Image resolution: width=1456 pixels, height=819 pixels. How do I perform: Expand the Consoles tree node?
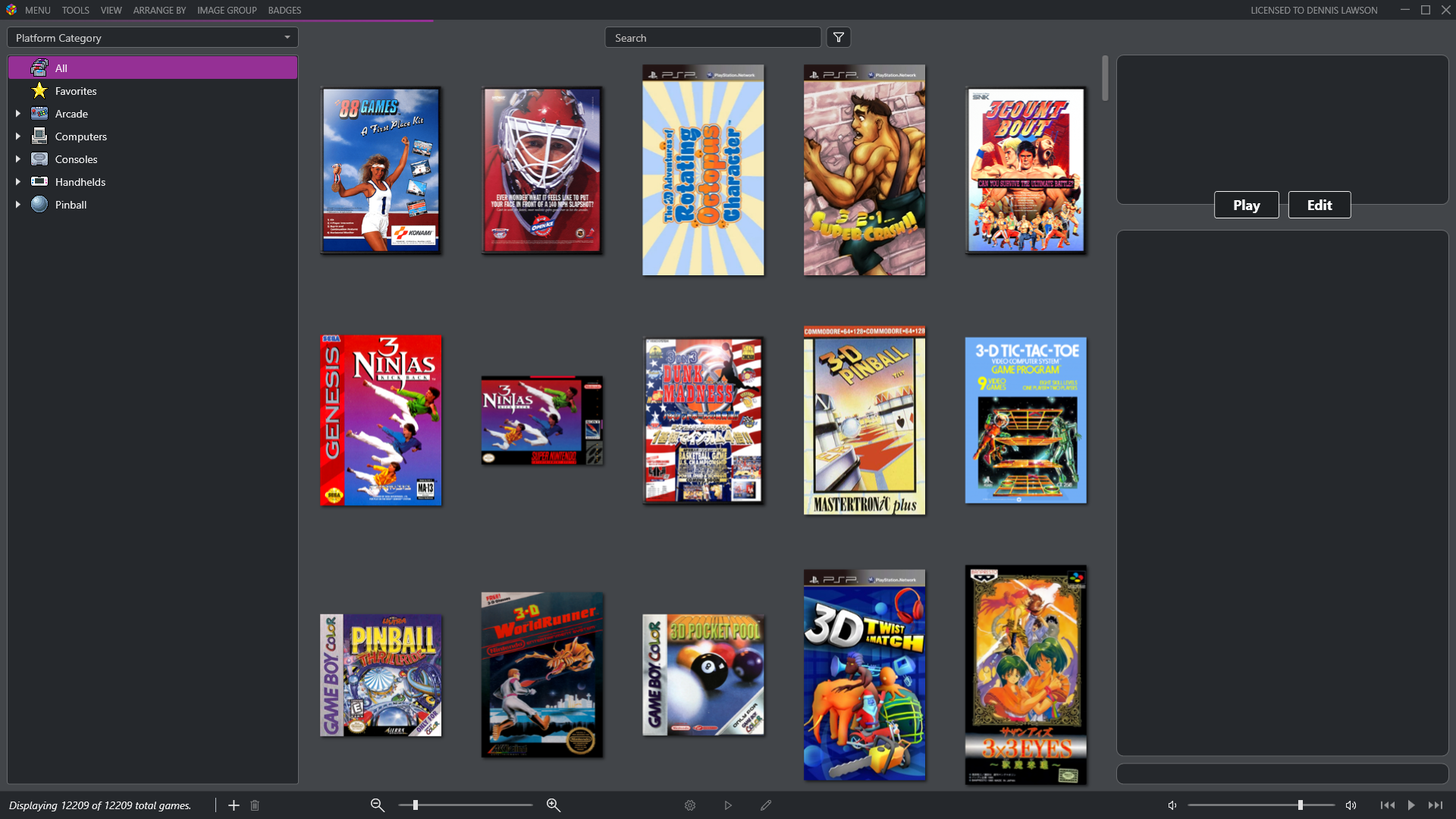[x=18, y=159]
